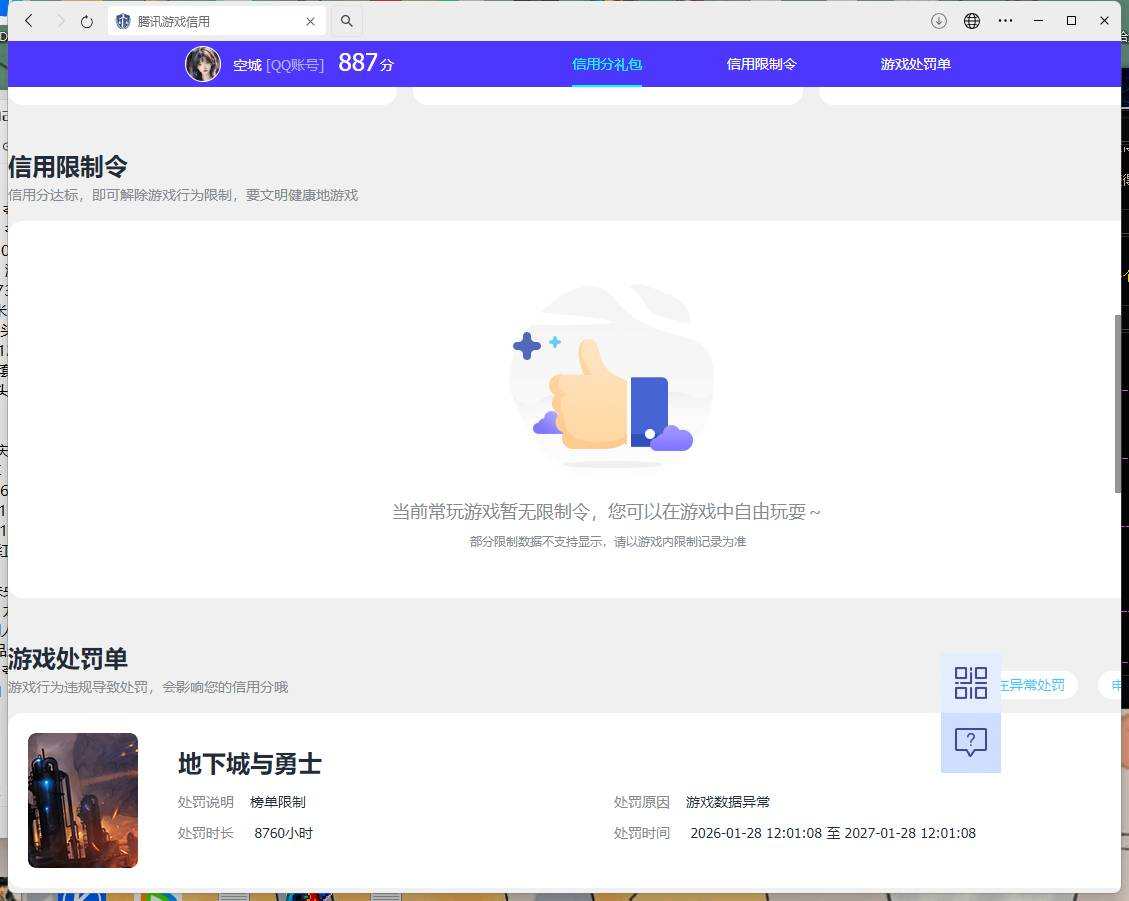Click the 信用限制令 section heading
This screenshot has height=901, width=1129.
pos(68,167)
